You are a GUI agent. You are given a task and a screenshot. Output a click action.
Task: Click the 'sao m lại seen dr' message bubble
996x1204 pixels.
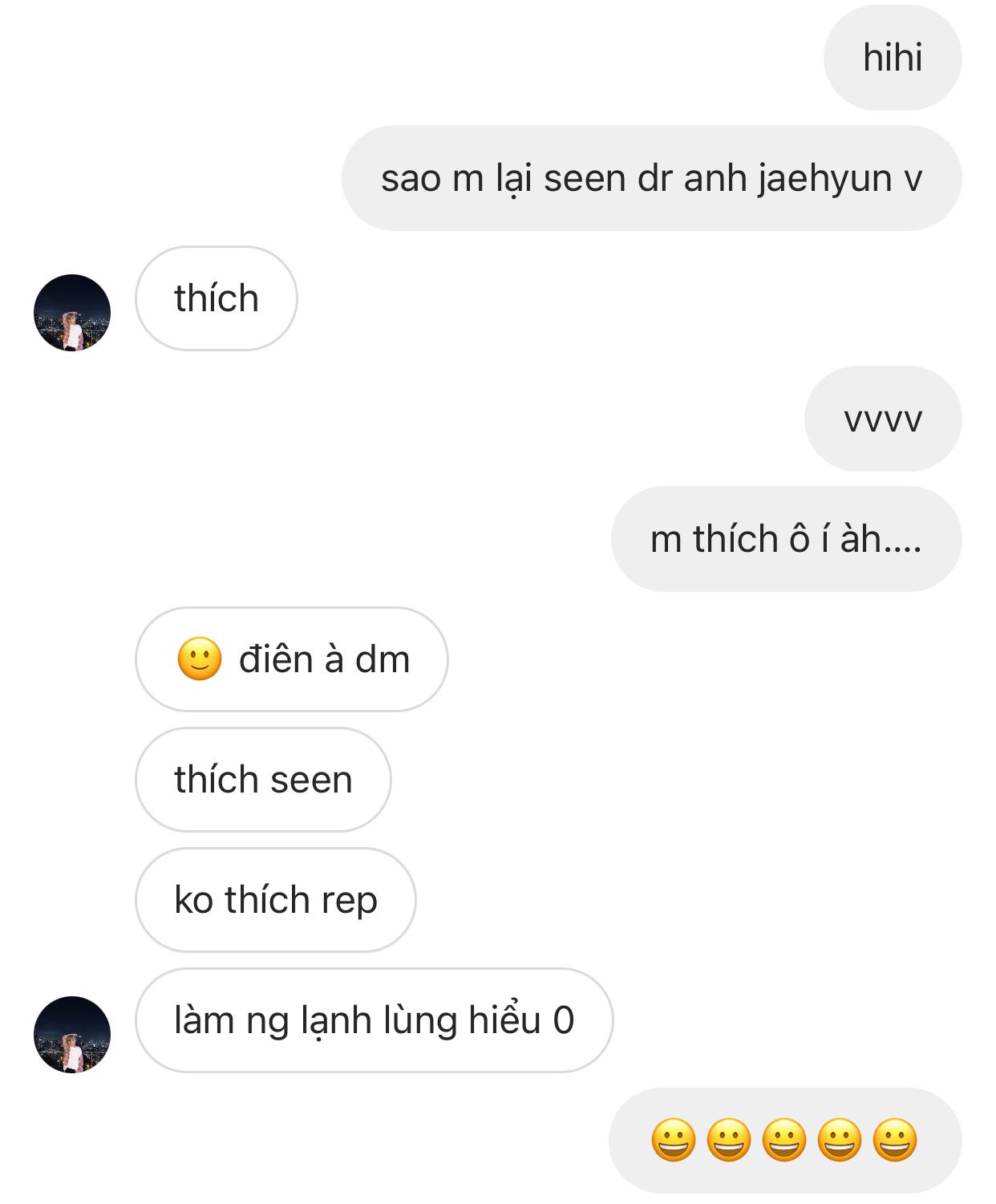(651, 178)
